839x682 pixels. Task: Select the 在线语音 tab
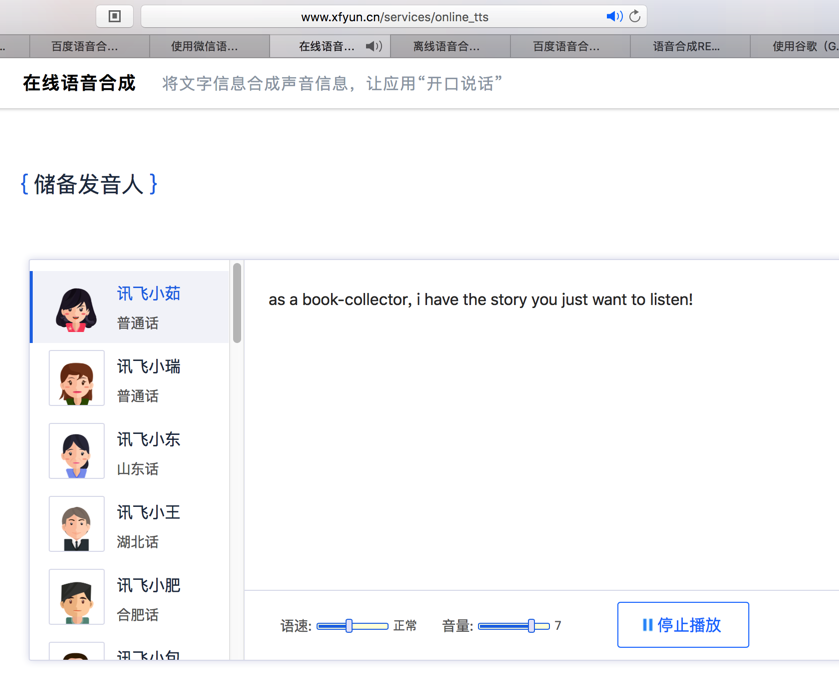pos(330,47)
